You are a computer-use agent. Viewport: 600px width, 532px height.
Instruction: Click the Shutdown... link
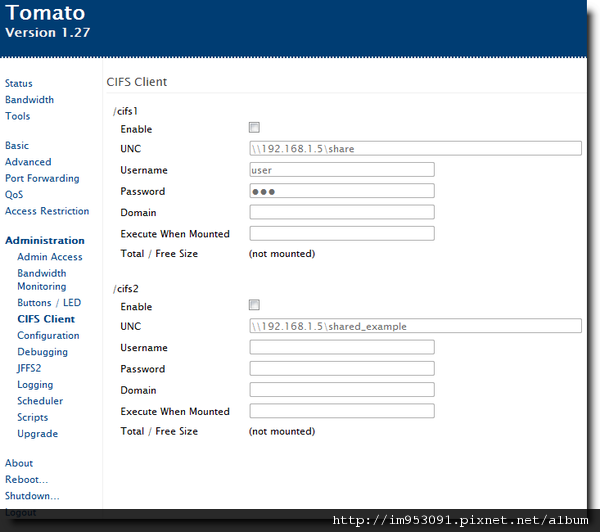[x=32, y=496]
